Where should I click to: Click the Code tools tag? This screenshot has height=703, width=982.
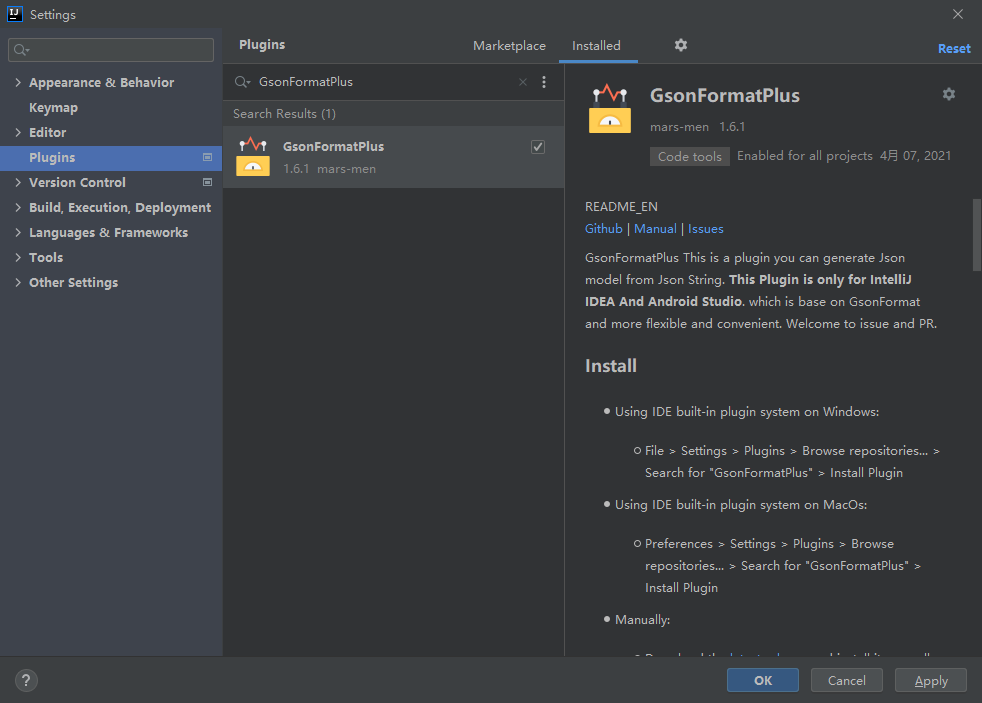click(690, 157)
